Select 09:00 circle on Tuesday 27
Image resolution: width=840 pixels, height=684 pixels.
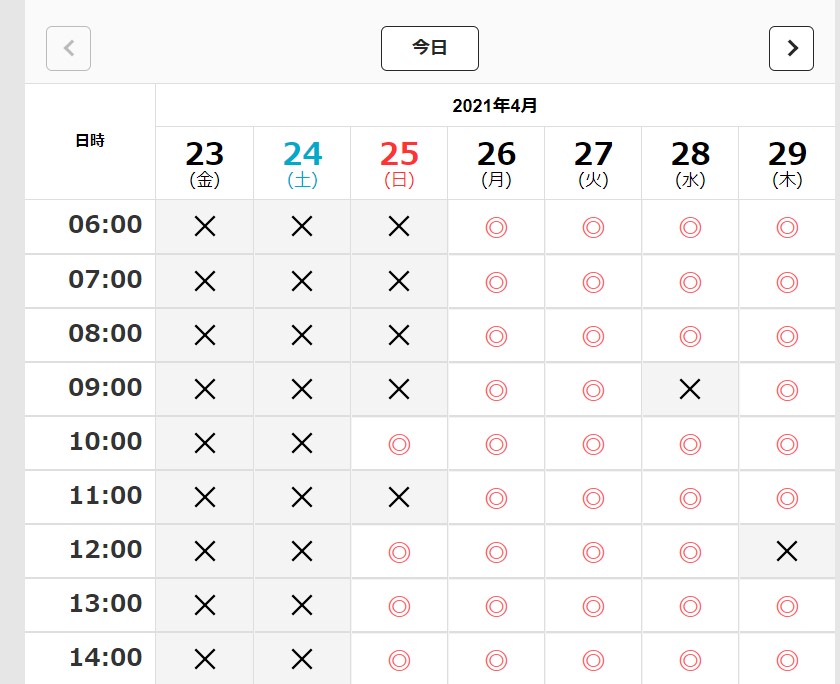pos(593,389)
